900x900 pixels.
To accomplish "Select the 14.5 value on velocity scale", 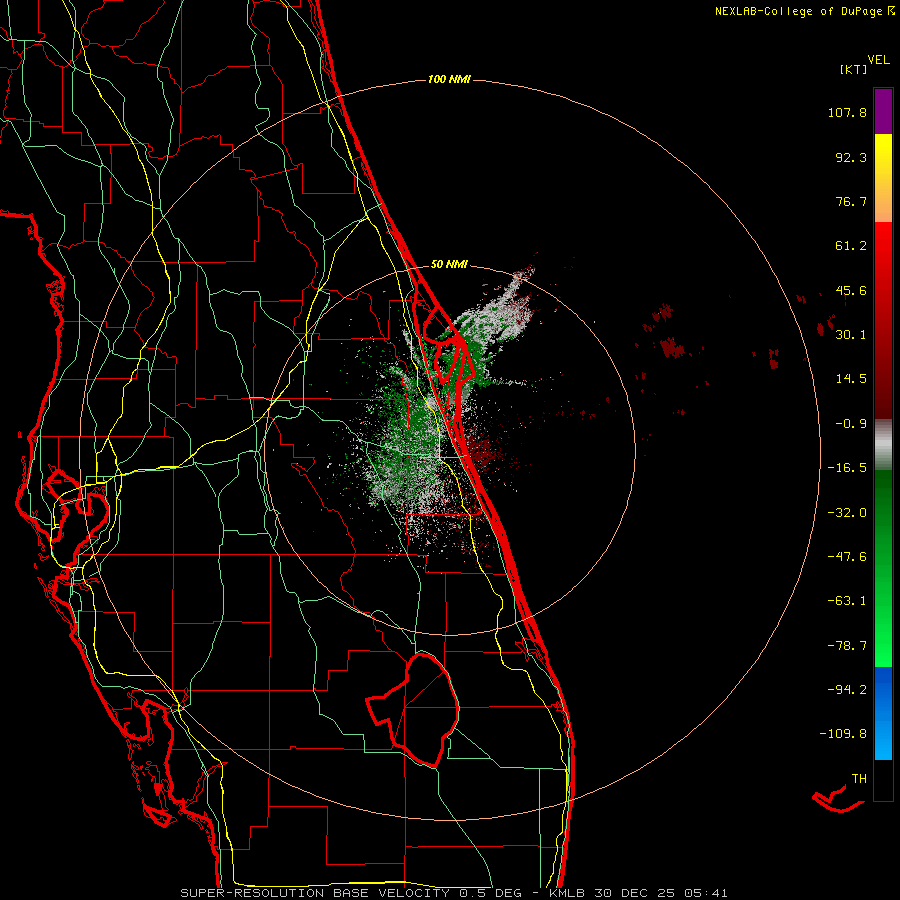I will [851, 379].
